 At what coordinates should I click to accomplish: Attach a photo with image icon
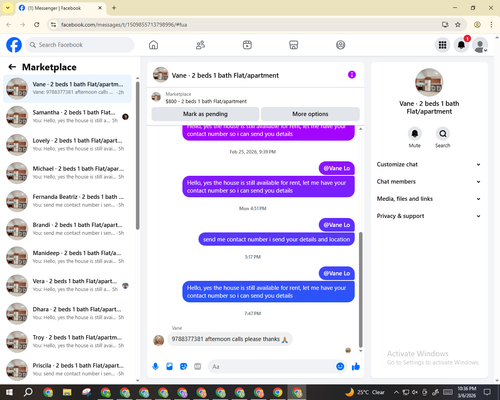tap(169, 367)
